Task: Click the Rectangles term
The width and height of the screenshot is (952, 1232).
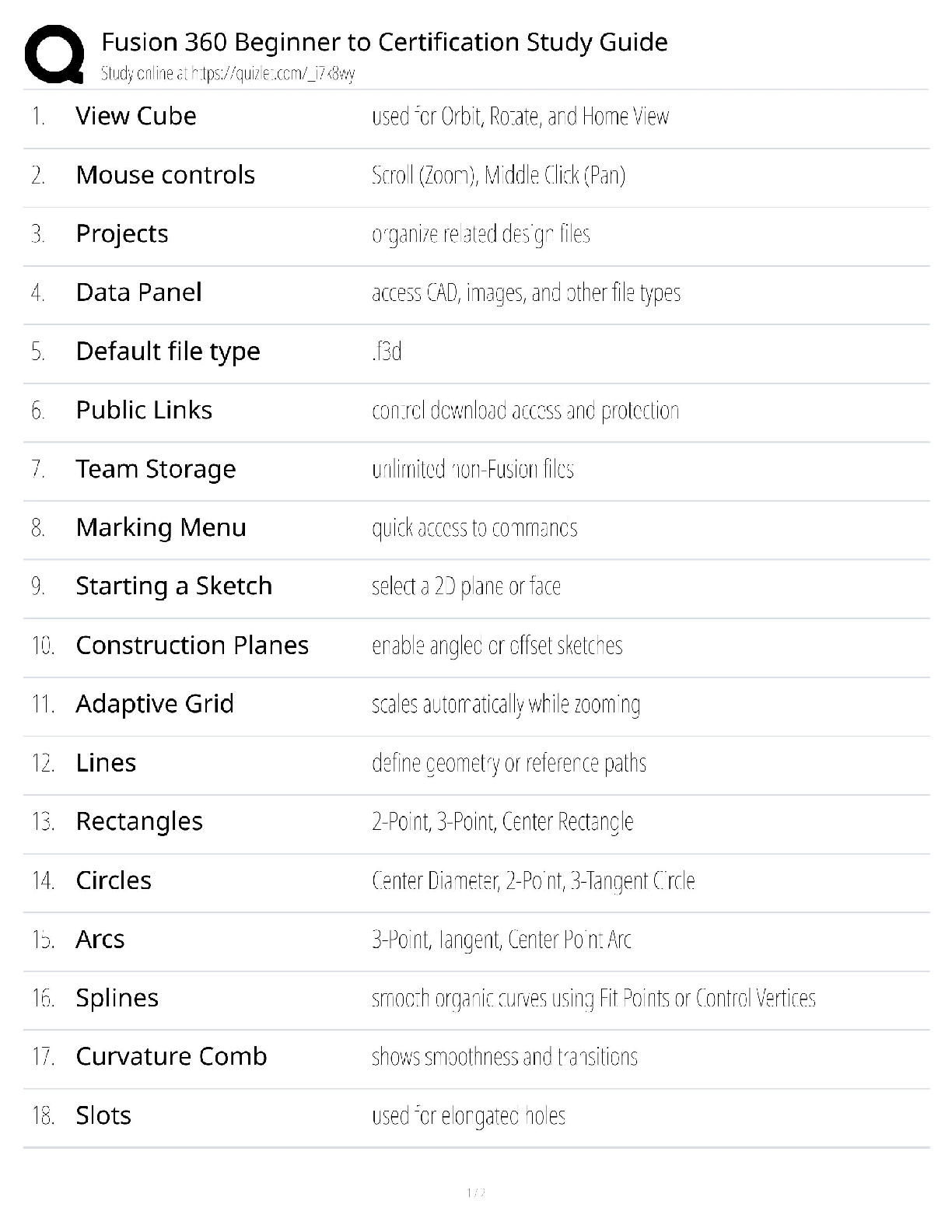Action: 139,821
